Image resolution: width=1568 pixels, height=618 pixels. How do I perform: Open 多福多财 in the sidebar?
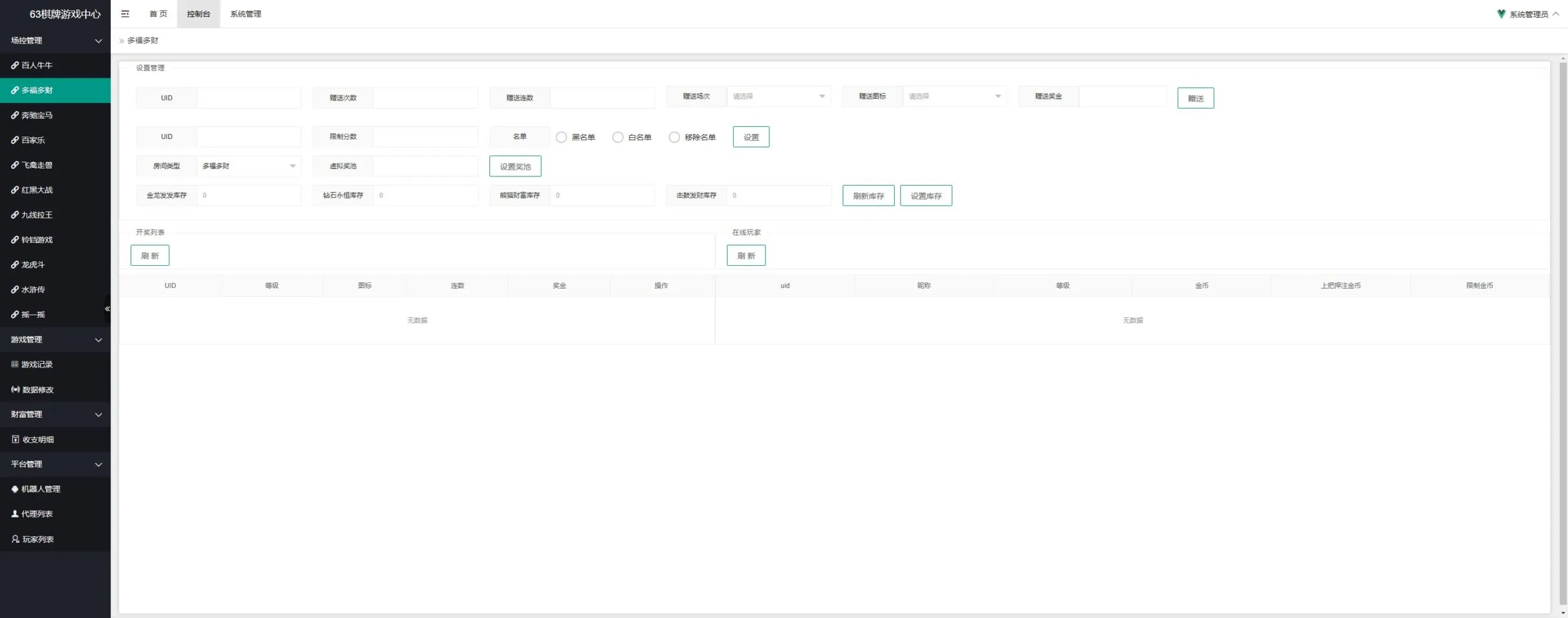pyautogui.click(x=55, y=90)
